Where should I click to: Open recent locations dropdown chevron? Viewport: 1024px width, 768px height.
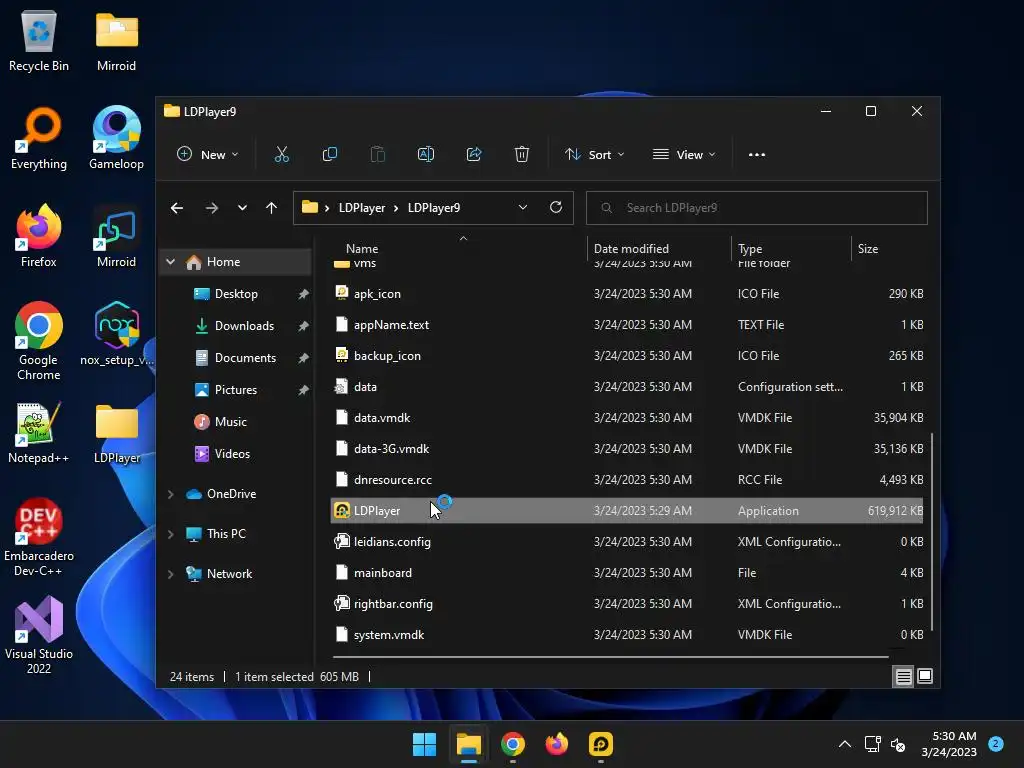[x=242, y=208]
